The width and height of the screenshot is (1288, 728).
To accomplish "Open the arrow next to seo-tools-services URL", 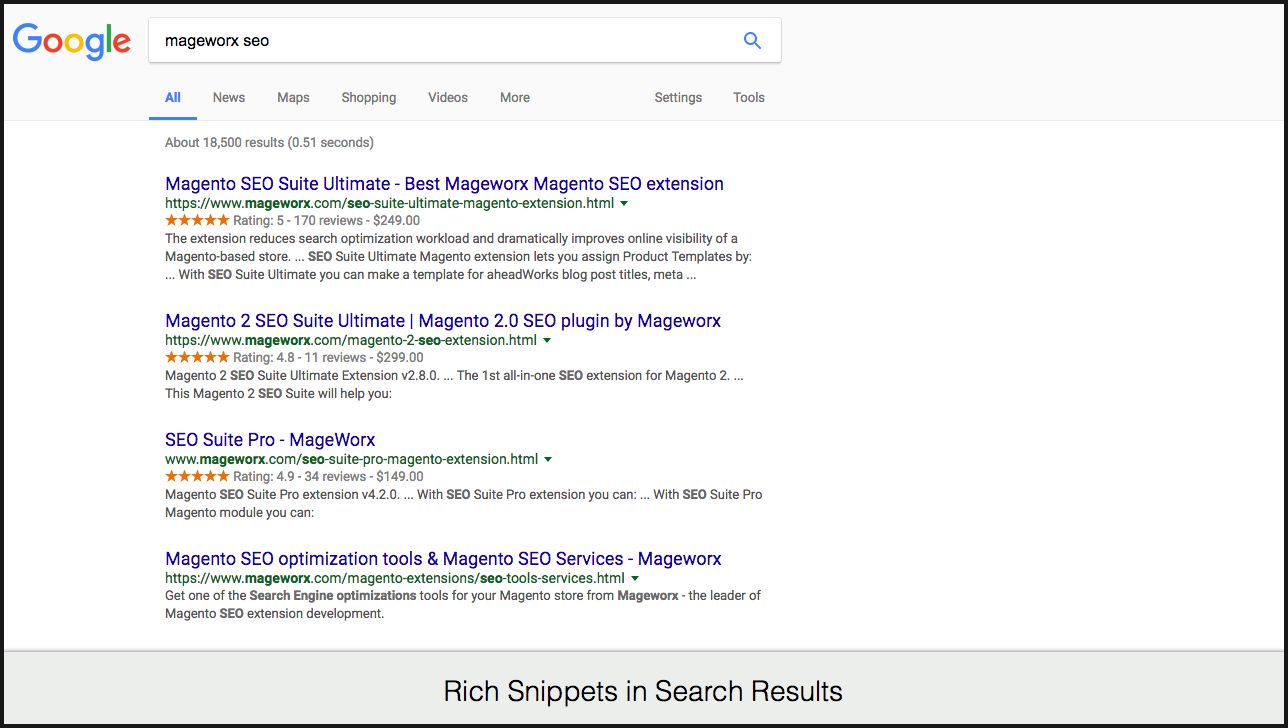I will point(635,579).
